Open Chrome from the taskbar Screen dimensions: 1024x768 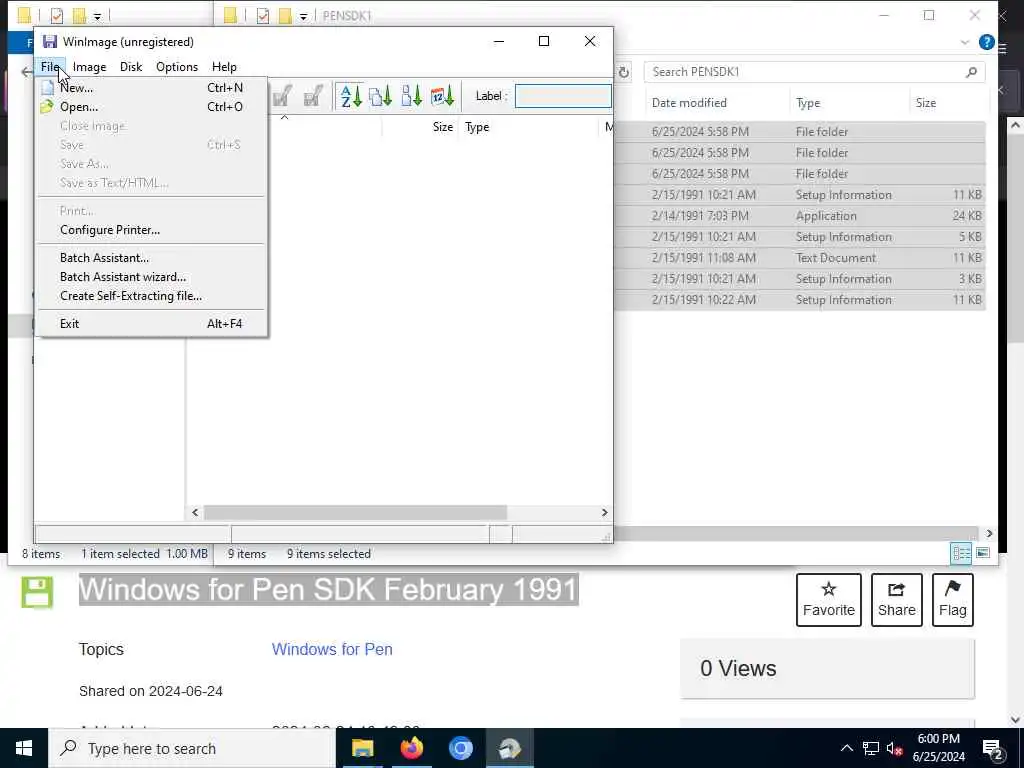[x=460, y=748]
